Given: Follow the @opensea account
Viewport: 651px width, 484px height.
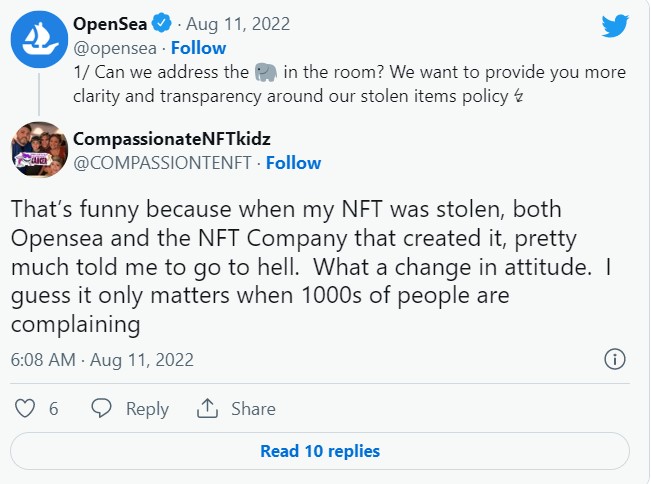Looking at the screenshot, I should (197, 47).
